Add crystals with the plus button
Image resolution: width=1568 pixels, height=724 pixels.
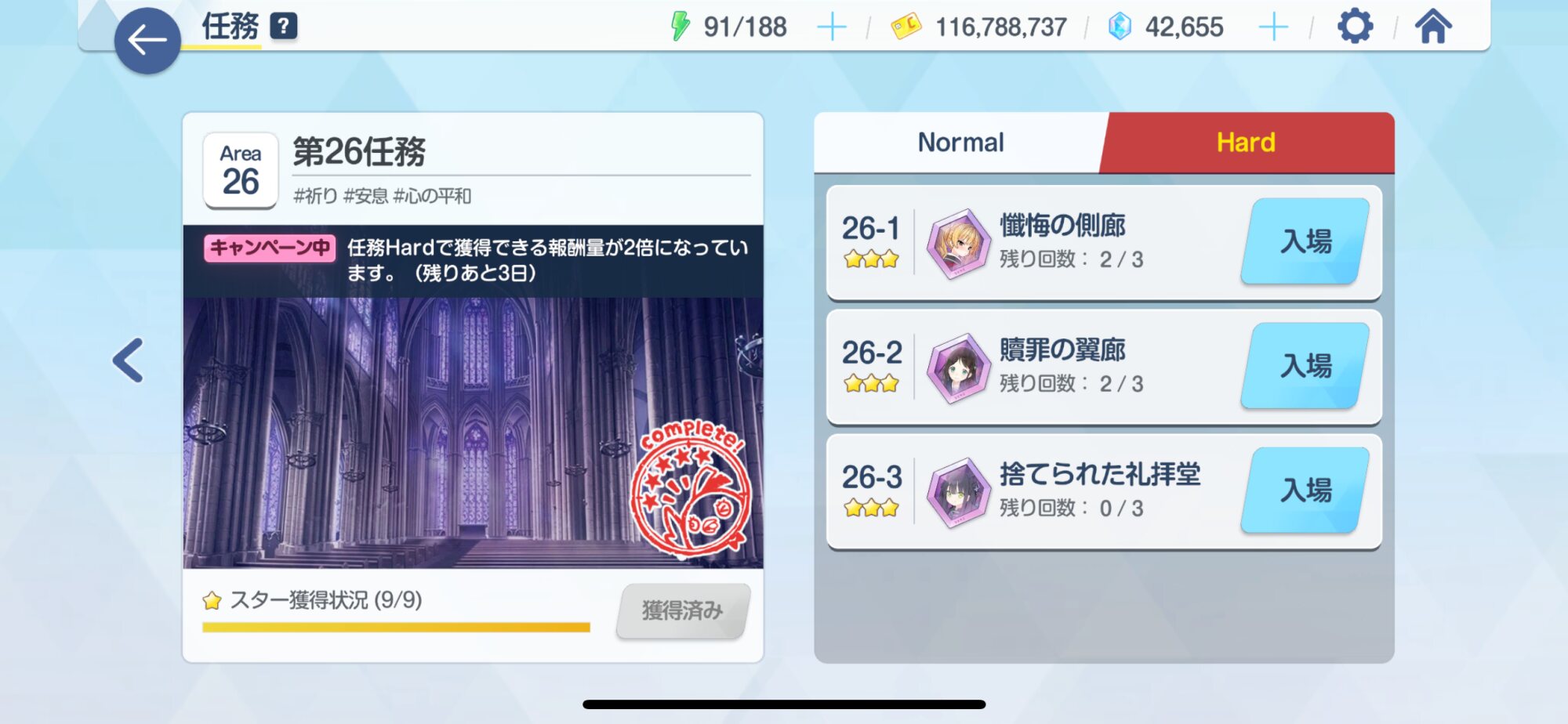click(1273, 27)
